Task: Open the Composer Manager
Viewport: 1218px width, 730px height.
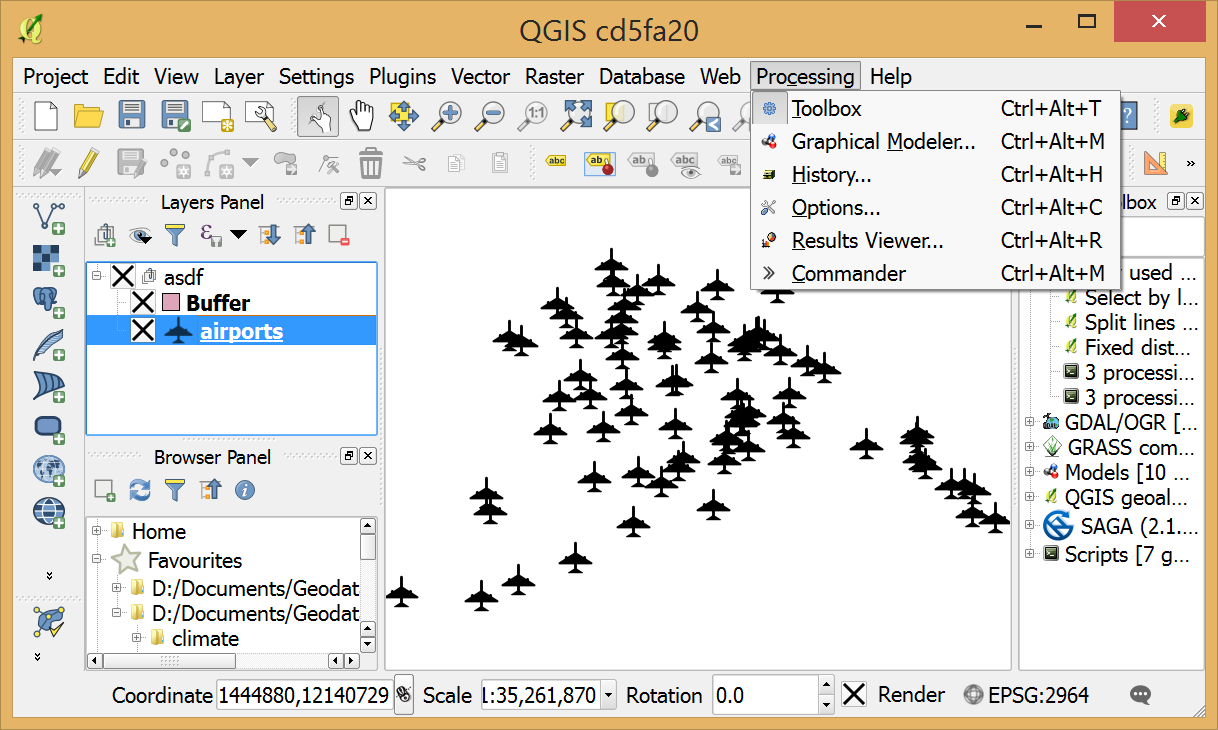Action: 260,116
